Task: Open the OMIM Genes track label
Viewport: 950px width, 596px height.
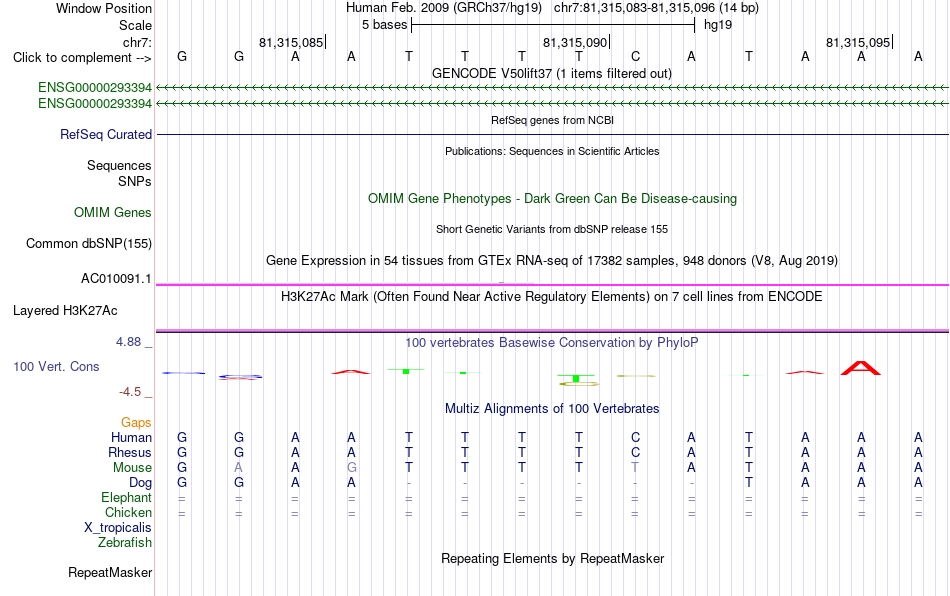Action: [x=112, y=213]
